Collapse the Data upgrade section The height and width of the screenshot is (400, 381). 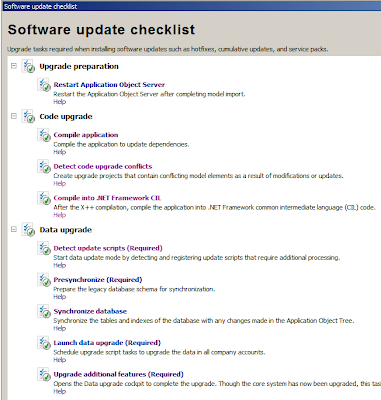(14, 229)
